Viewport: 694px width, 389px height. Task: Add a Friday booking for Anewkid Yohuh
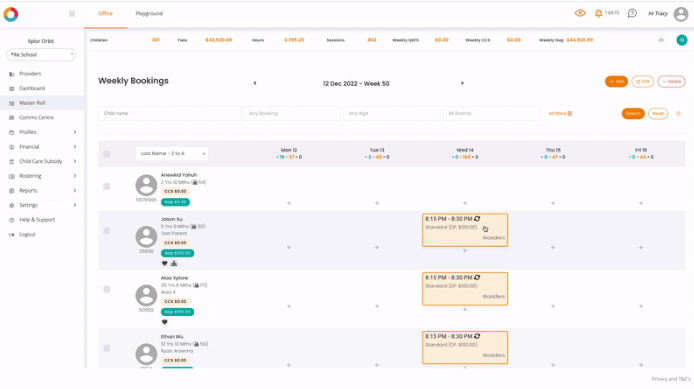click(641, 203)
